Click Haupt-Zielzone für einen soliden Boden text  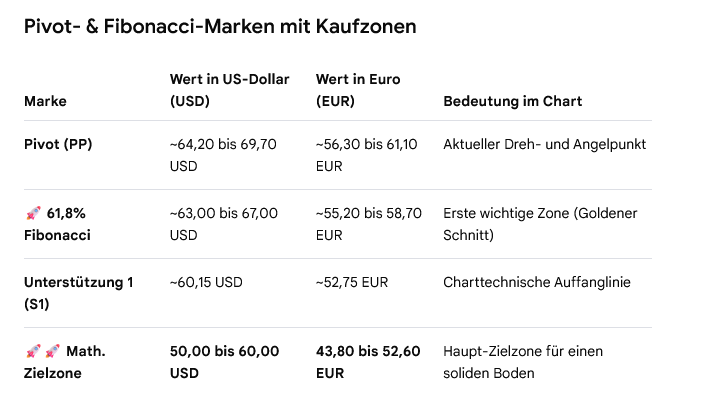click(x=523, y=362)
